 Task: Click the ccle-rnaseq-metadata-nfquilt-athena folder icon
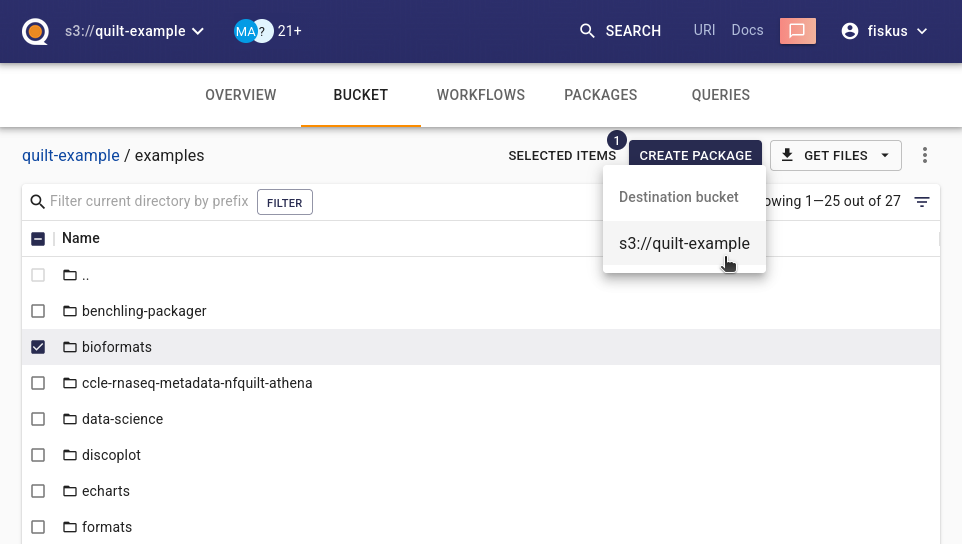(x=70, y=383)
